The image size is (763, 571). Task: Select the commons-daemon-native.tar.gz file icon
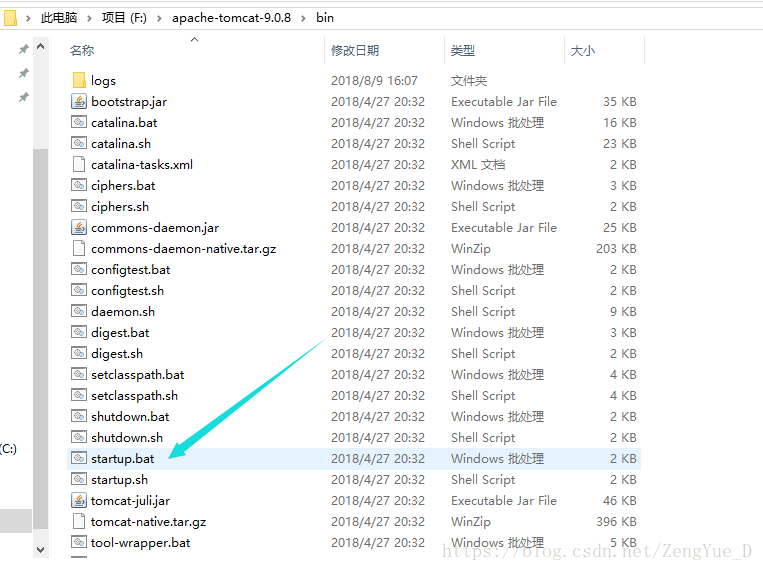(79, 248)
